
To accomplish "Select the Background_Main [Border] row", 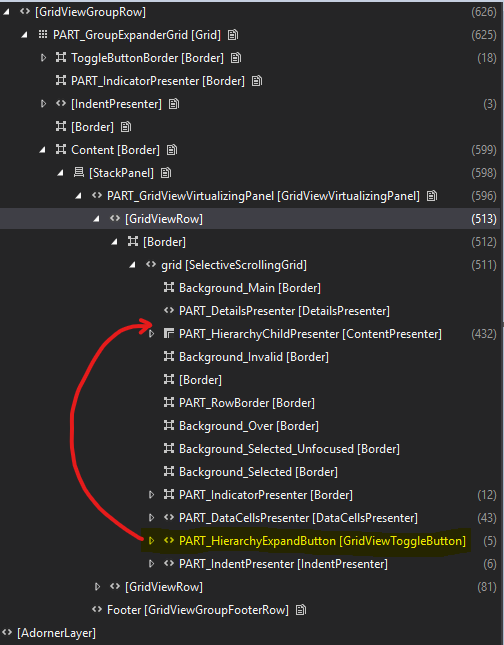I will [x=250, y=288].
